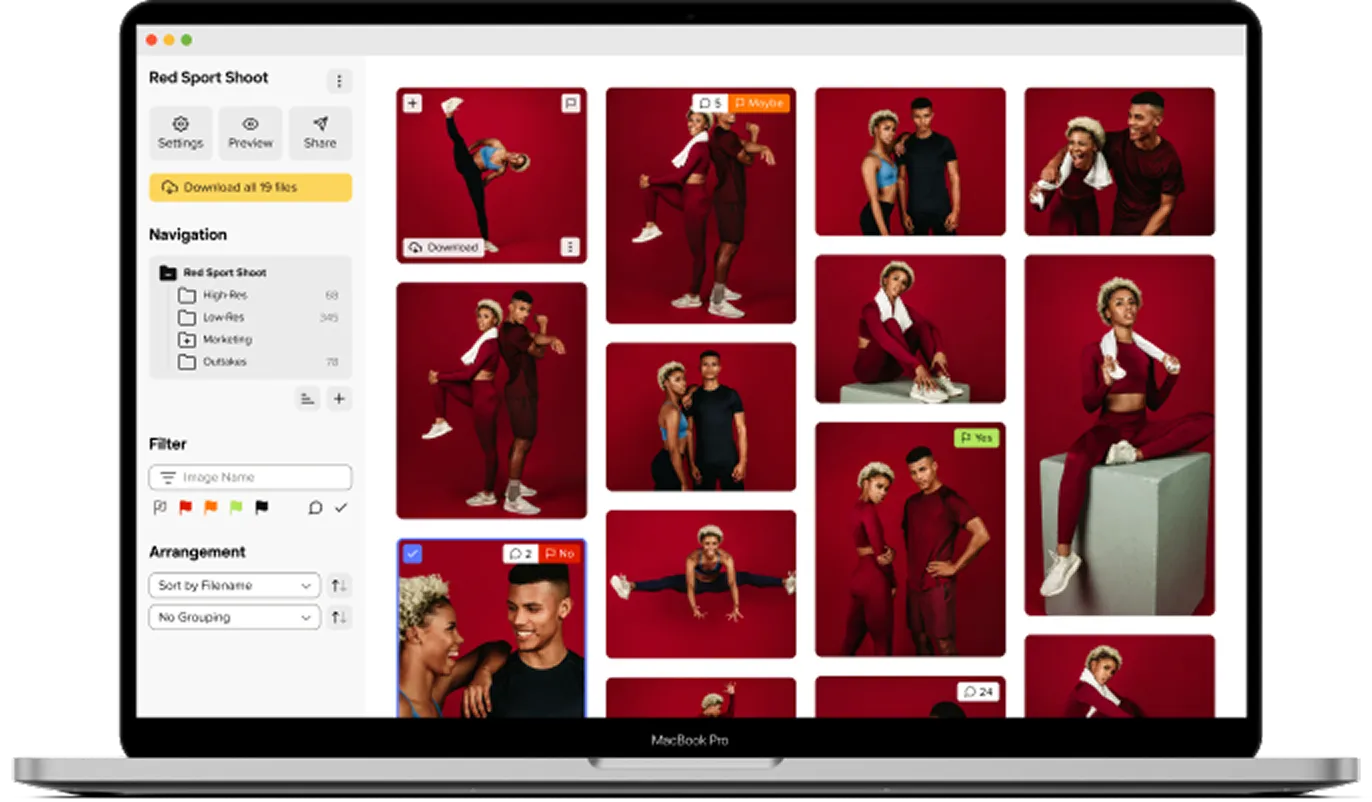Open the woman doing splits photo
1372x802 pixels.
pos(701,584)
